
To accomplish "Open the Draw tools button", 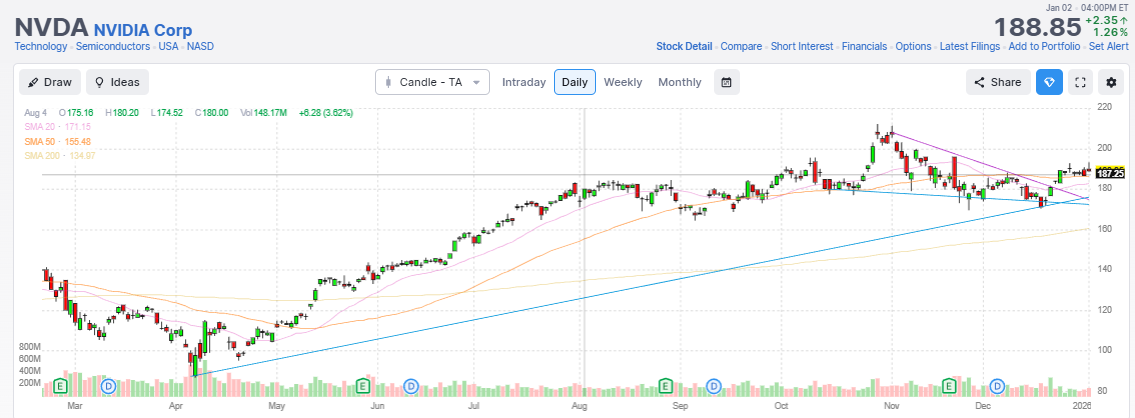I will click(50, 82).
